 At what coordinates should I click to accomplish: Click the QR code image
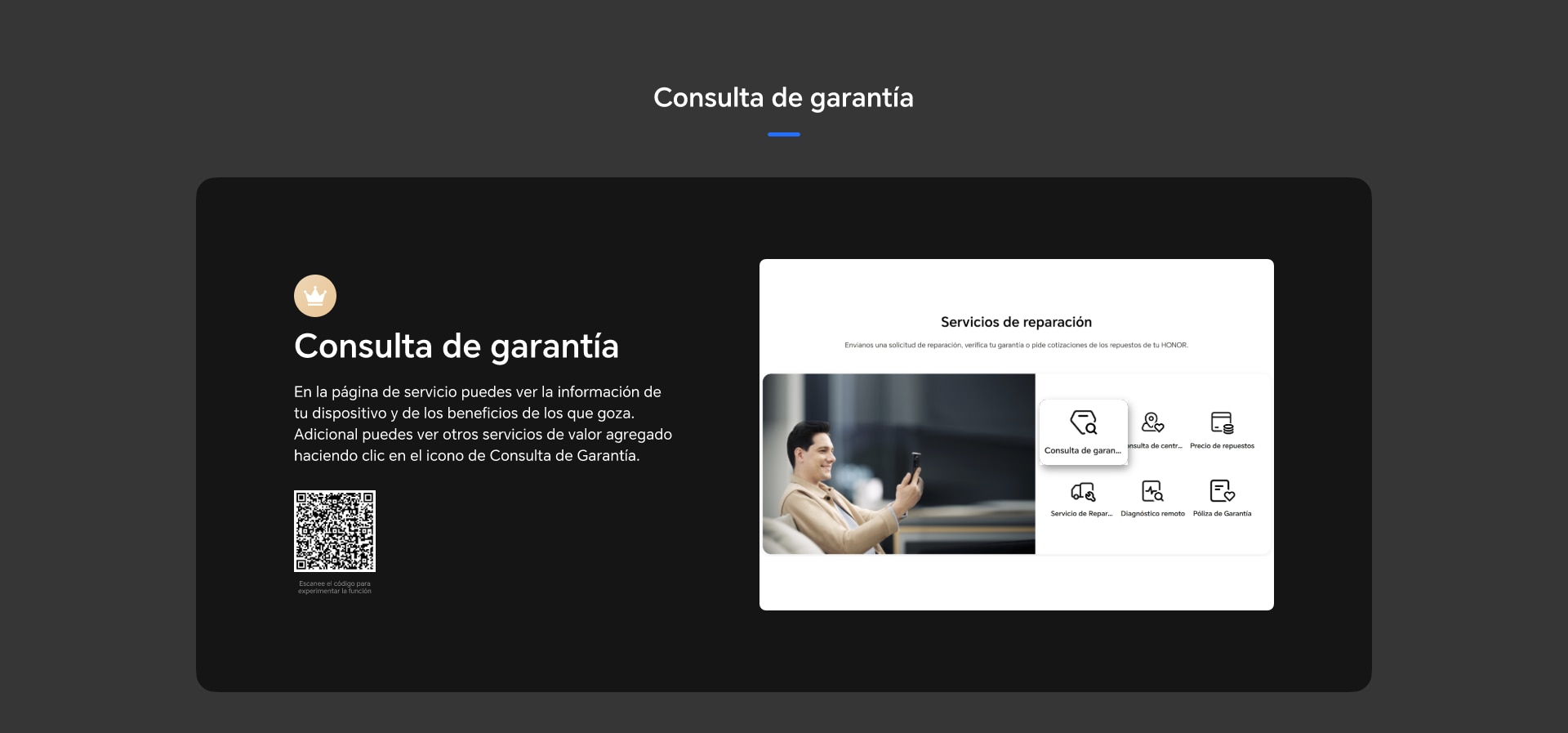(x=335, y=531)
